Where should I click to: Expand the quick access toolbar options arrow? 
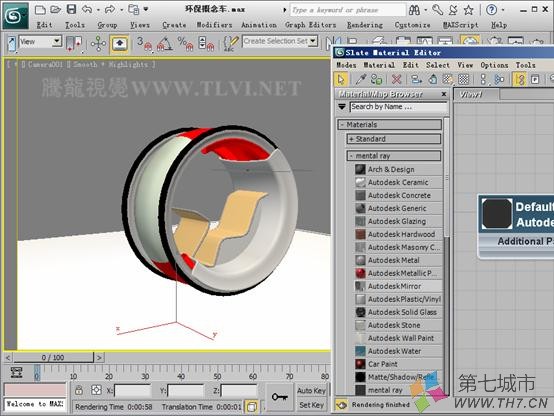(146, 9)
